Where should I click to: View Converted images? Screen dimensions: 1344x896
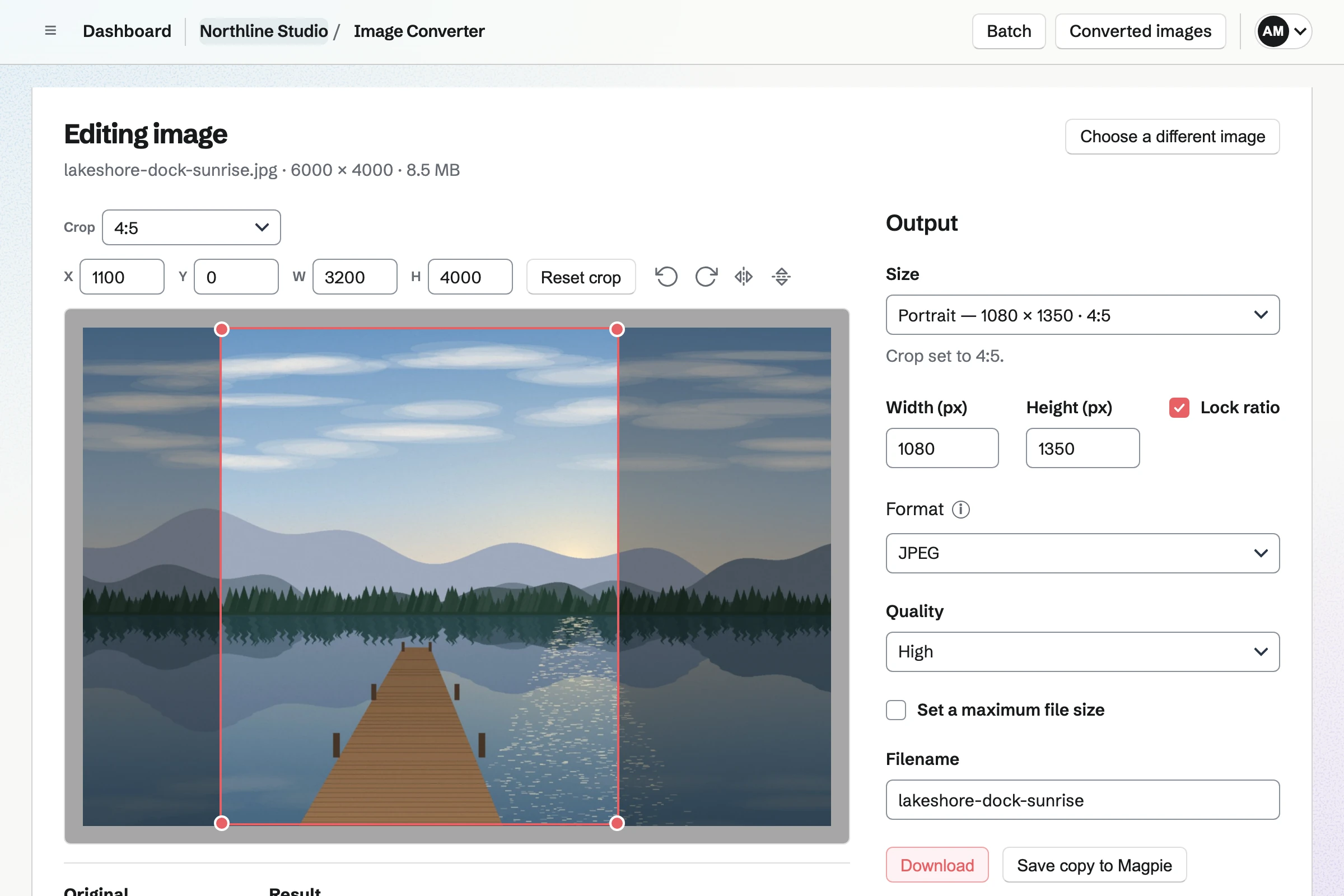click(1140, 31)
